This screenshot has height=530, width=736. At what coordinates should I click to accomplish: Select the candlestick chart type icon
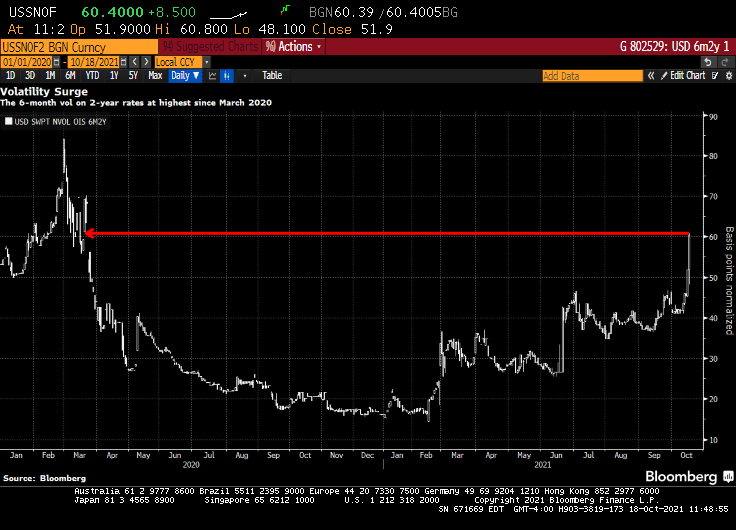click(228, 75)
